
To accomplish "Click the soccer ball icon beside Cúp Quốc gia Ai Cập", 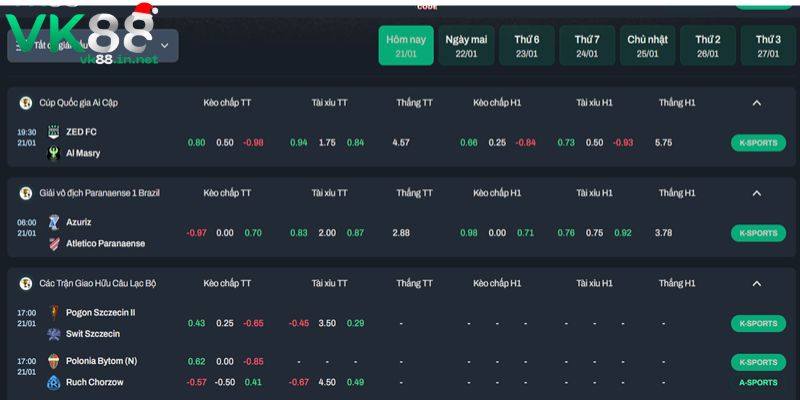I will [26, 103].
